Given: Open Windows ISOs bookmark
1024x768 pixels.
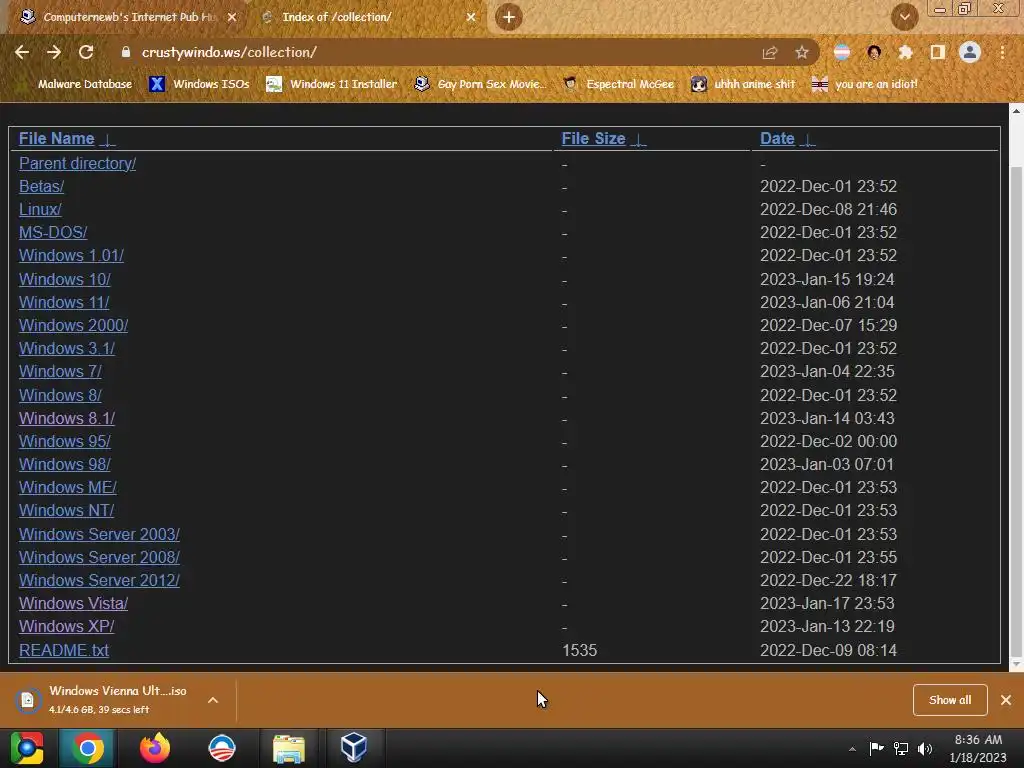Looking at the screenshot, I should pos(199,84).
